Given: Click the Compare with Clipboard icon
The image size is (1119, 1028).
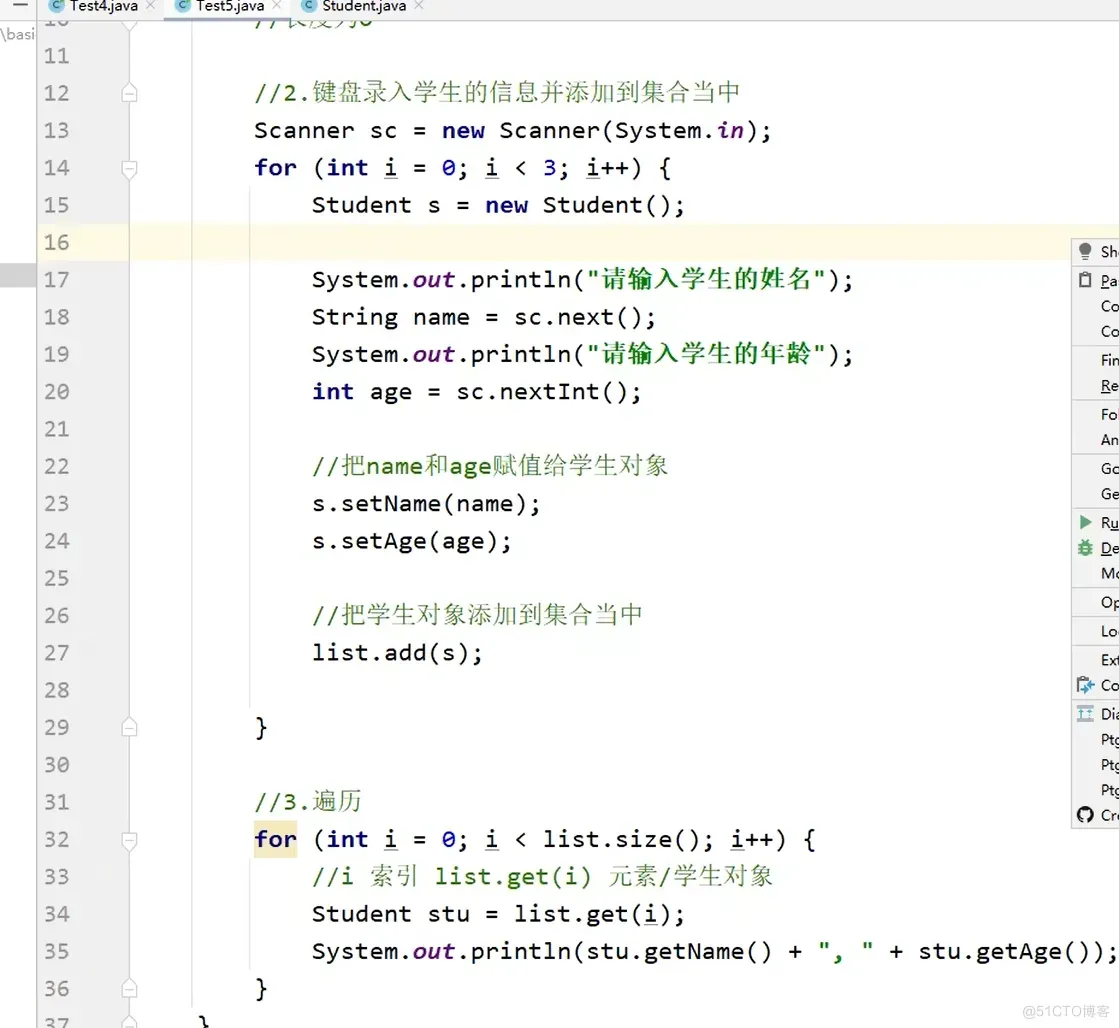Looking at the screenshot, I should coord(1085,685).
